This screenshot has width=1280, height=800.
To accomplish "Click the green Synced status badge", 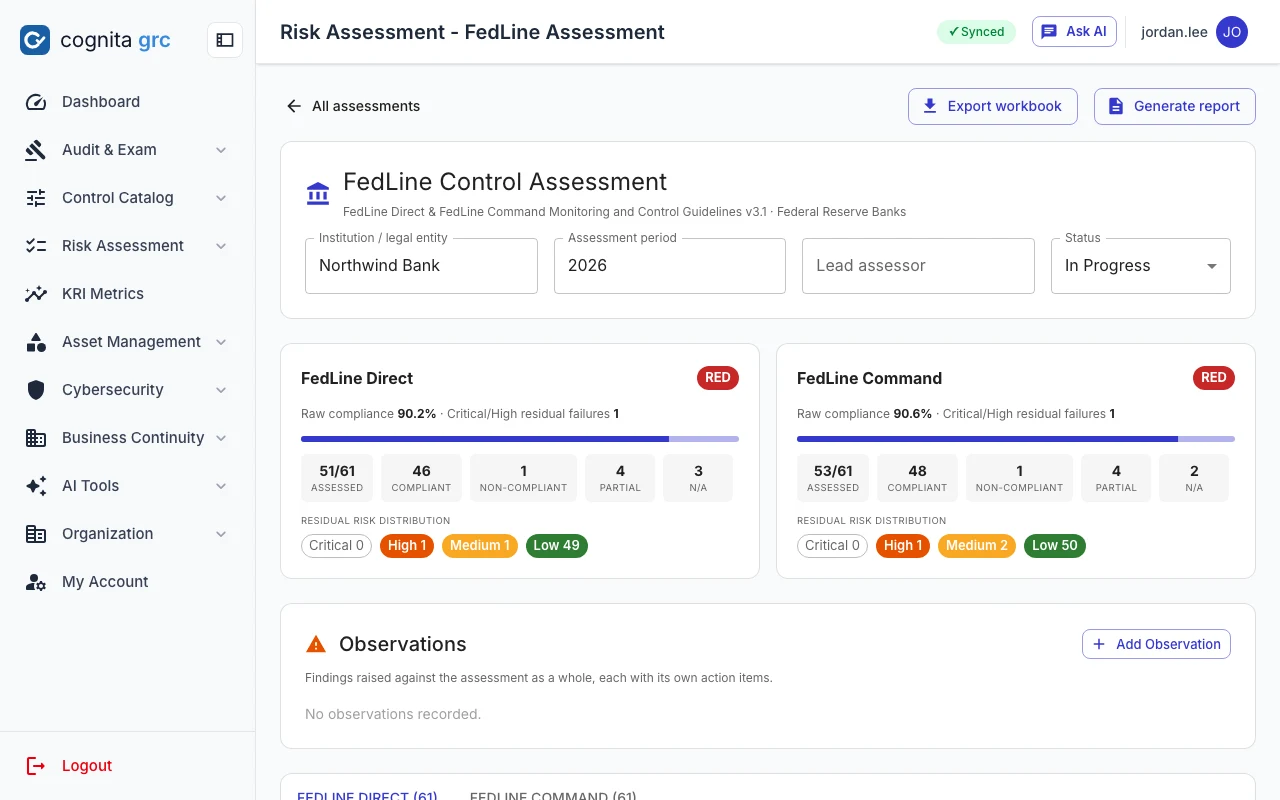I will pyautogui.click(x=976, y=32).
